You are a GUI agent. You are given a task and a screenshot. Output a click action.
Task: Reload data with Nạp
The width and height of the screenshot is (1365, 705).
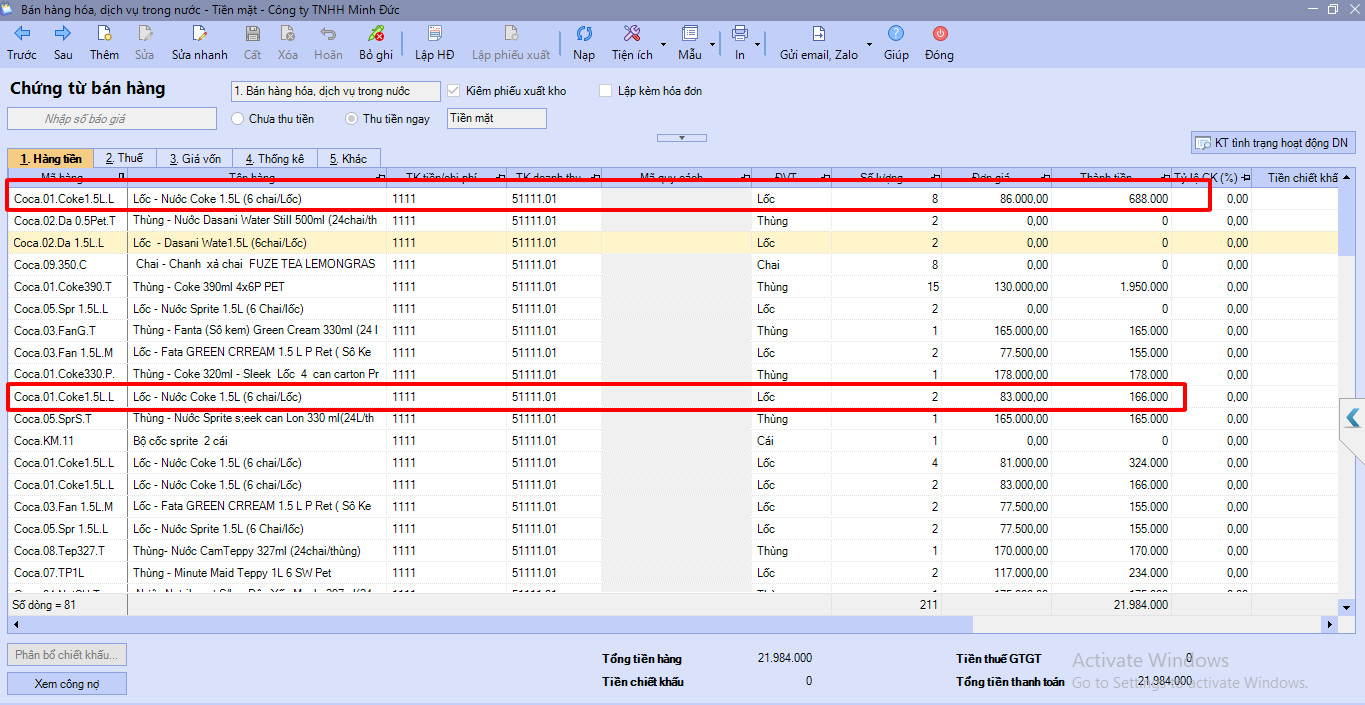click(x=584, y=43)
